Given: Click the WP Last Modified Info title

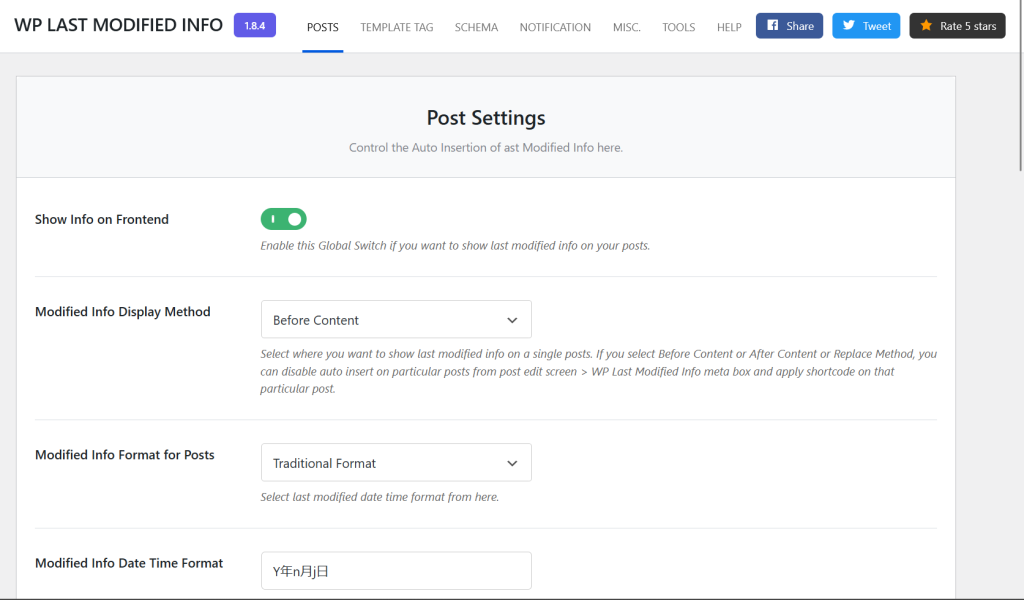Looking at the screenshot, I should click(x=118, y=25).
